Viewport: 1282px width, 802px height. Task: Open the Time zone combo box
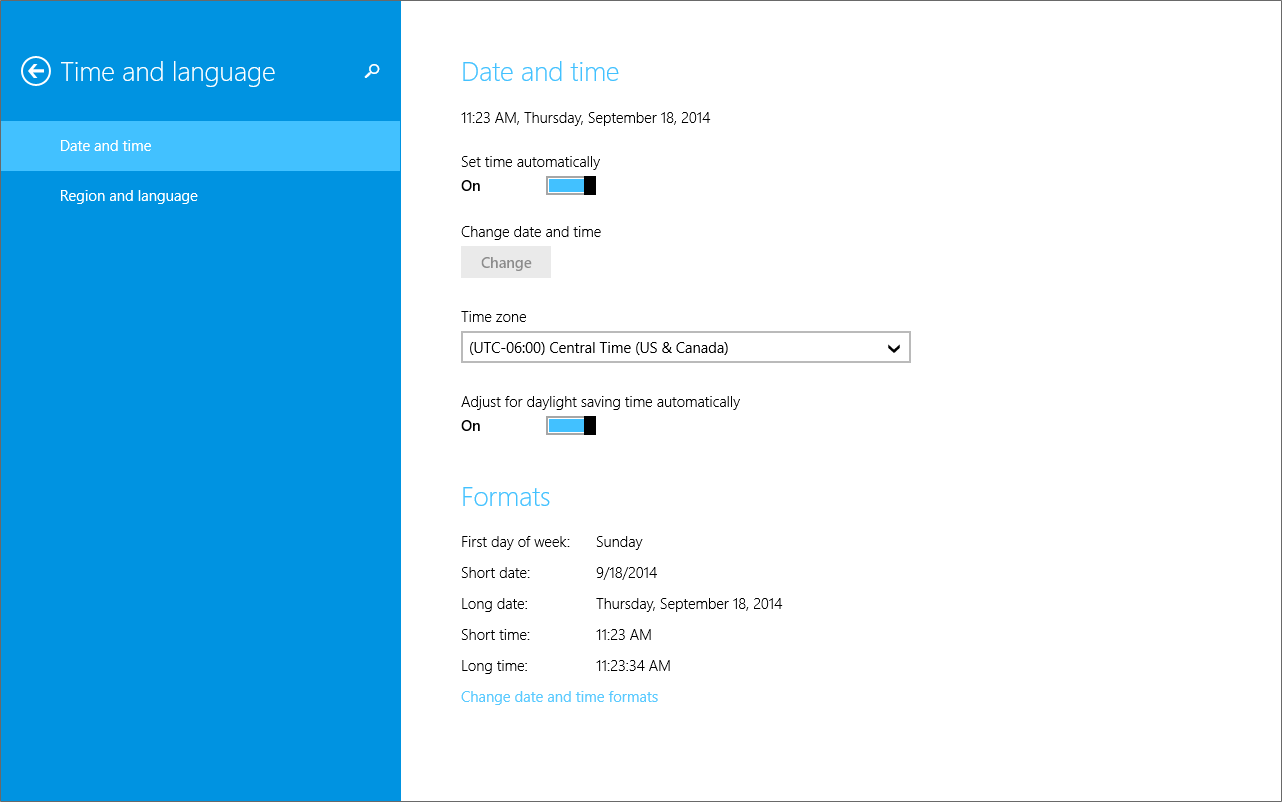685,348
